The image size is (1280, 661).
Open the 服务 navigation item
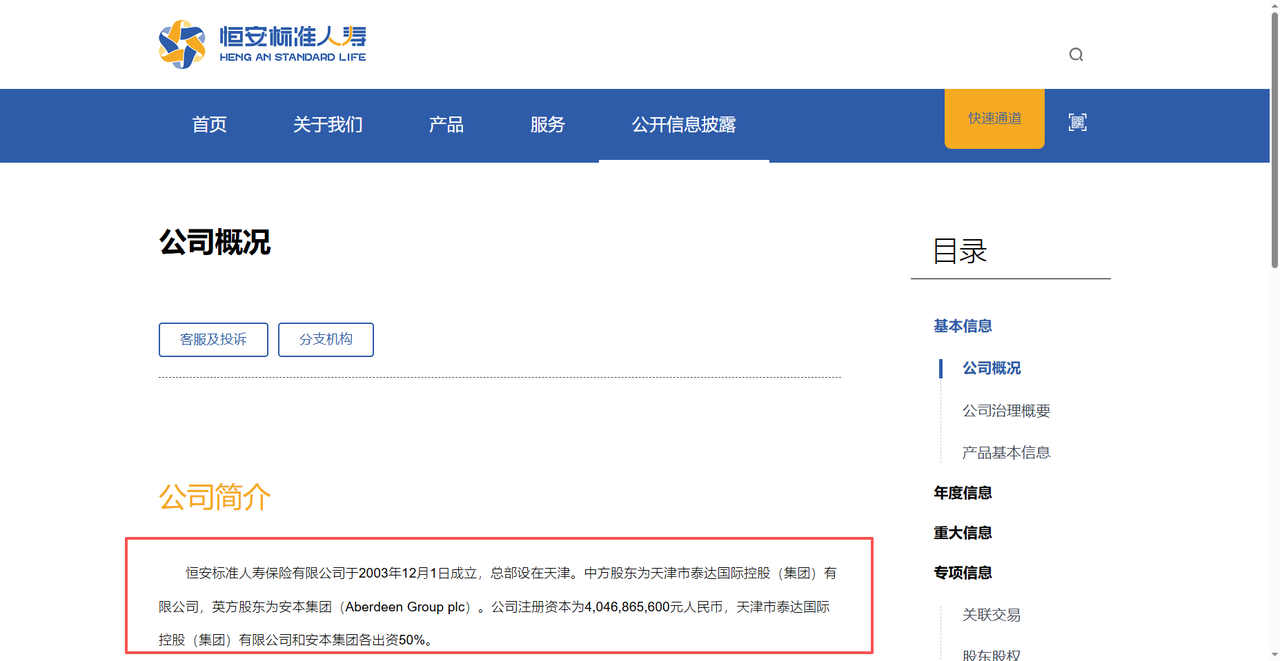click(x=547, y=125)
